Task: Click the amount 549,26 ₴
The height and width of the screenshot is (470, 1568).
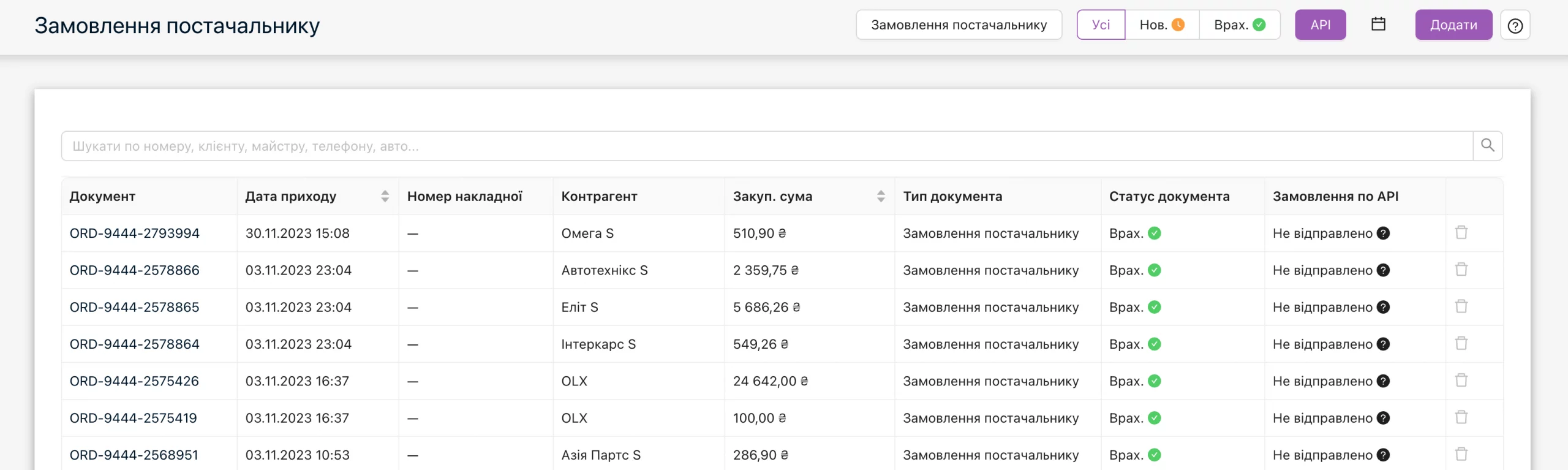Action: tap(761, 344)
